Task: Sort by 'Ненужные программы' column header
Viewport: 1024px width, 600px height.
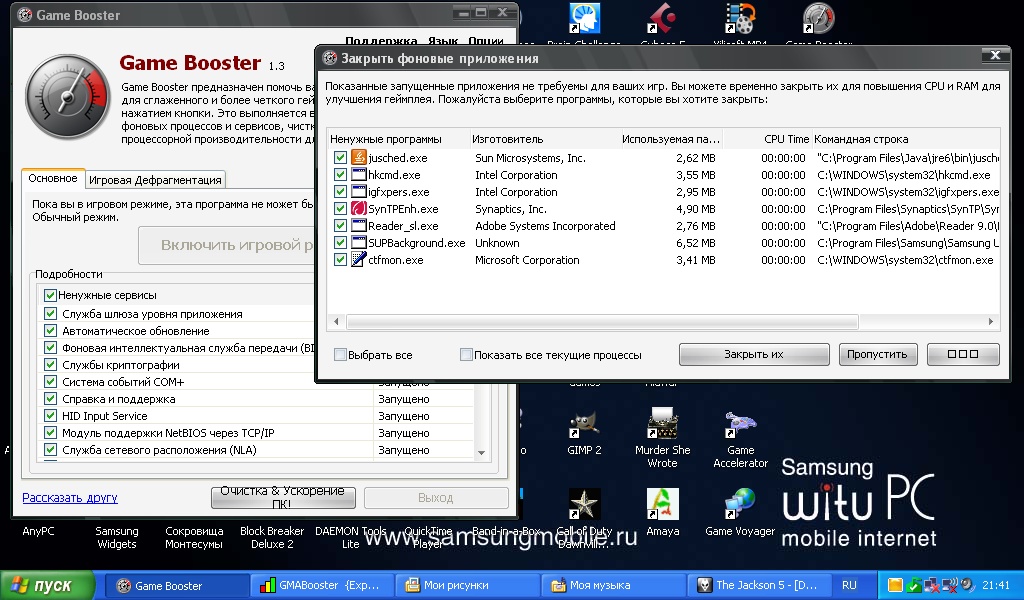Action: coord(398,139)
